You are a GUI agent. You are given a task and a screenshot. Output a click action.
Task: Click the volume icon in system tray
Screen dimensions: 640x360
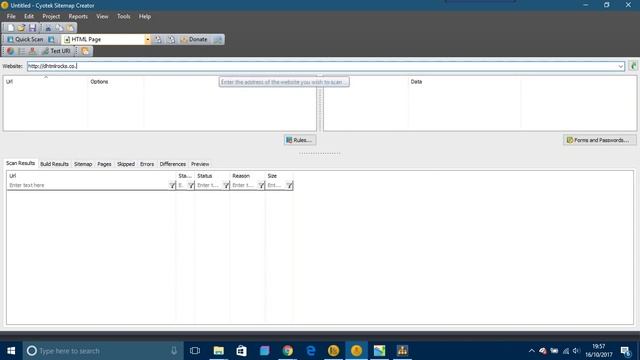[x=576, y=351]
